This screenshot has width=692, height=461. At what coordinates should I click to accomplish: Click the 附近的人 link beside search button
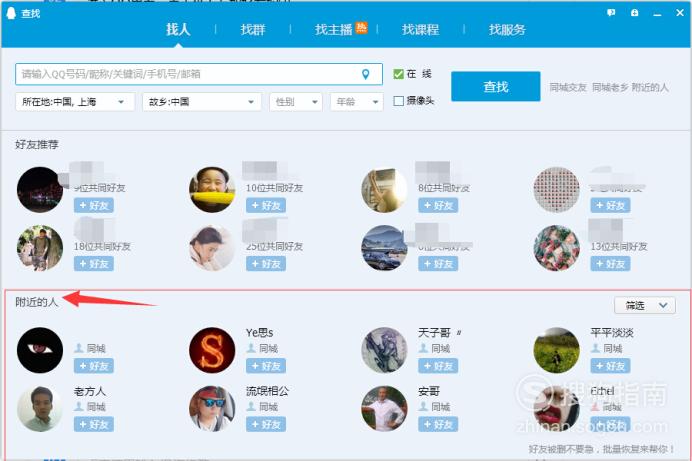point(650,87)
